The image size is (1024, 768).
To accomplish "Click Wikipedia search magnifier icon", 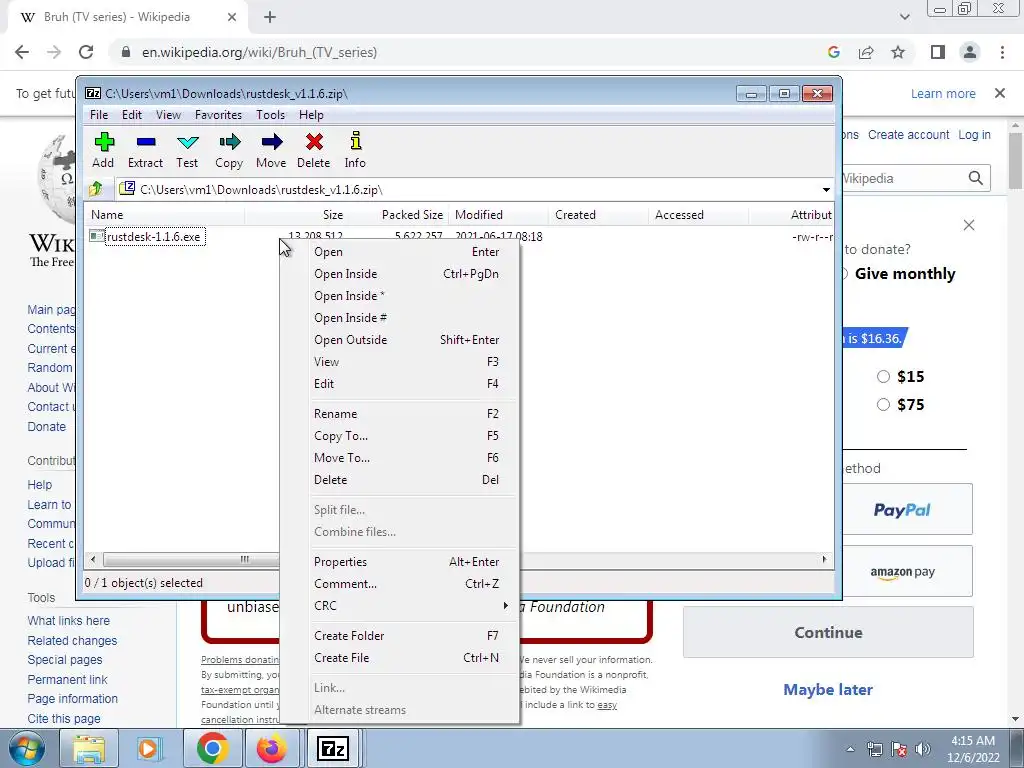I will (976, 178).
